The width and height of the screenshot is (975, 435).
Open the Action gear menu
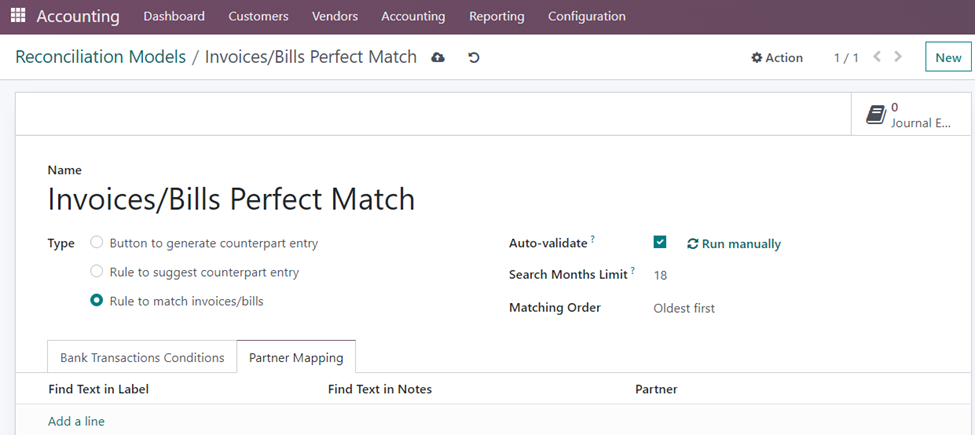tap(777, 58)
